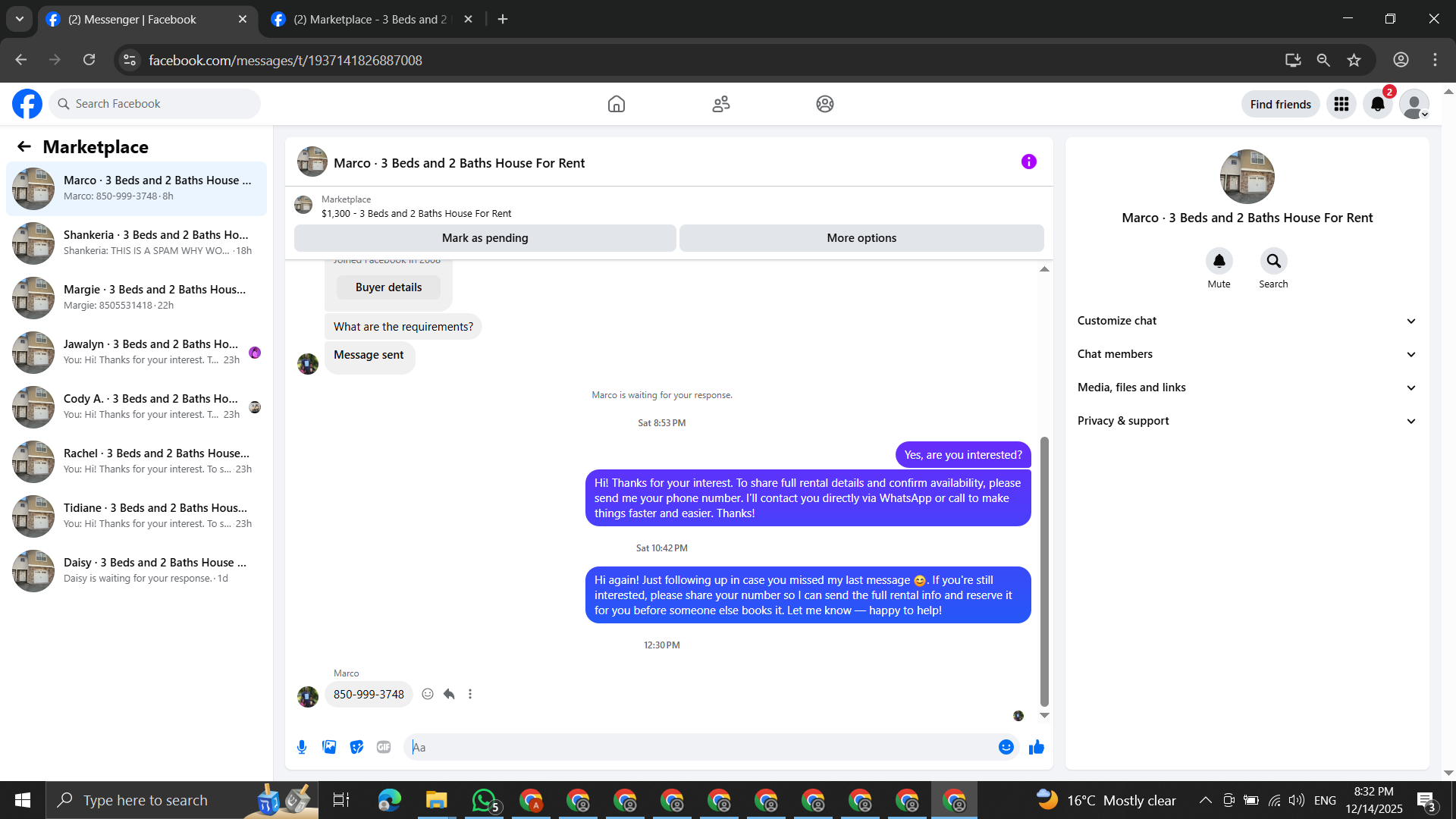
Task: Send a thumbs-up like
Action: point(1037,747)
